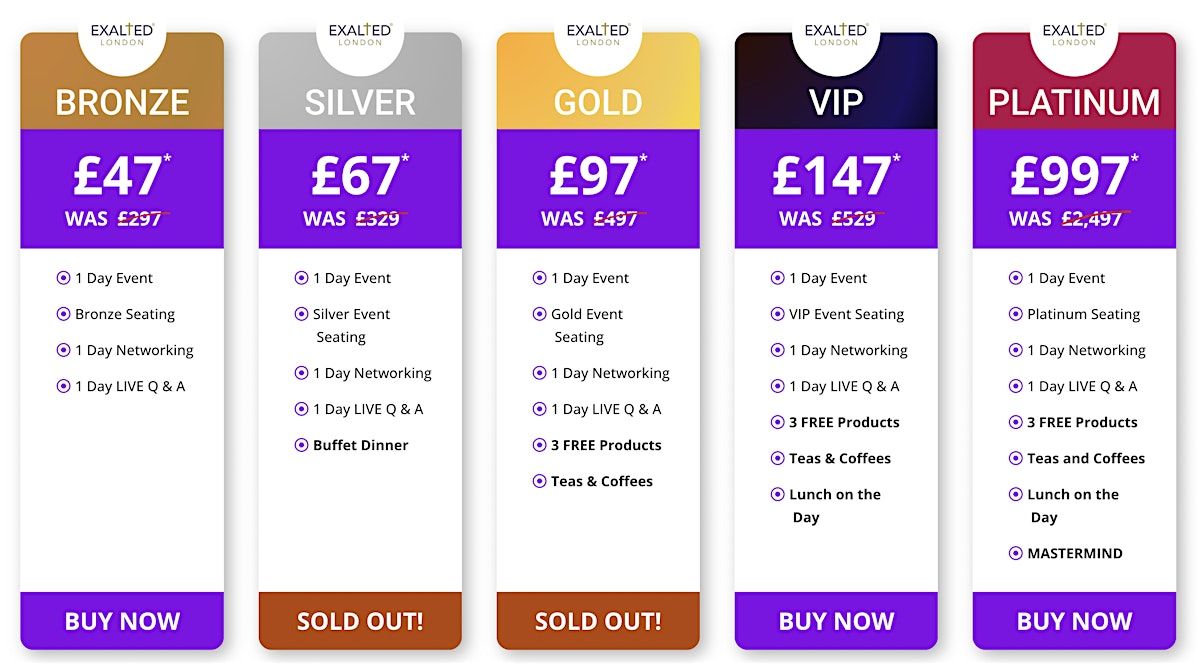Click the £47 Bronze price
1200x664 pixels.
[117, 176]
